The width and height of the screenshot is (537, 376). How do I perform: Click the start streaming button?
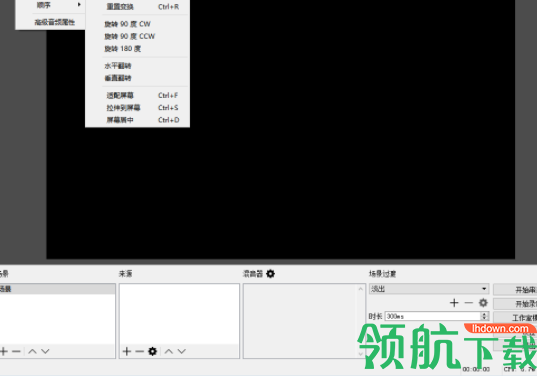515,290
